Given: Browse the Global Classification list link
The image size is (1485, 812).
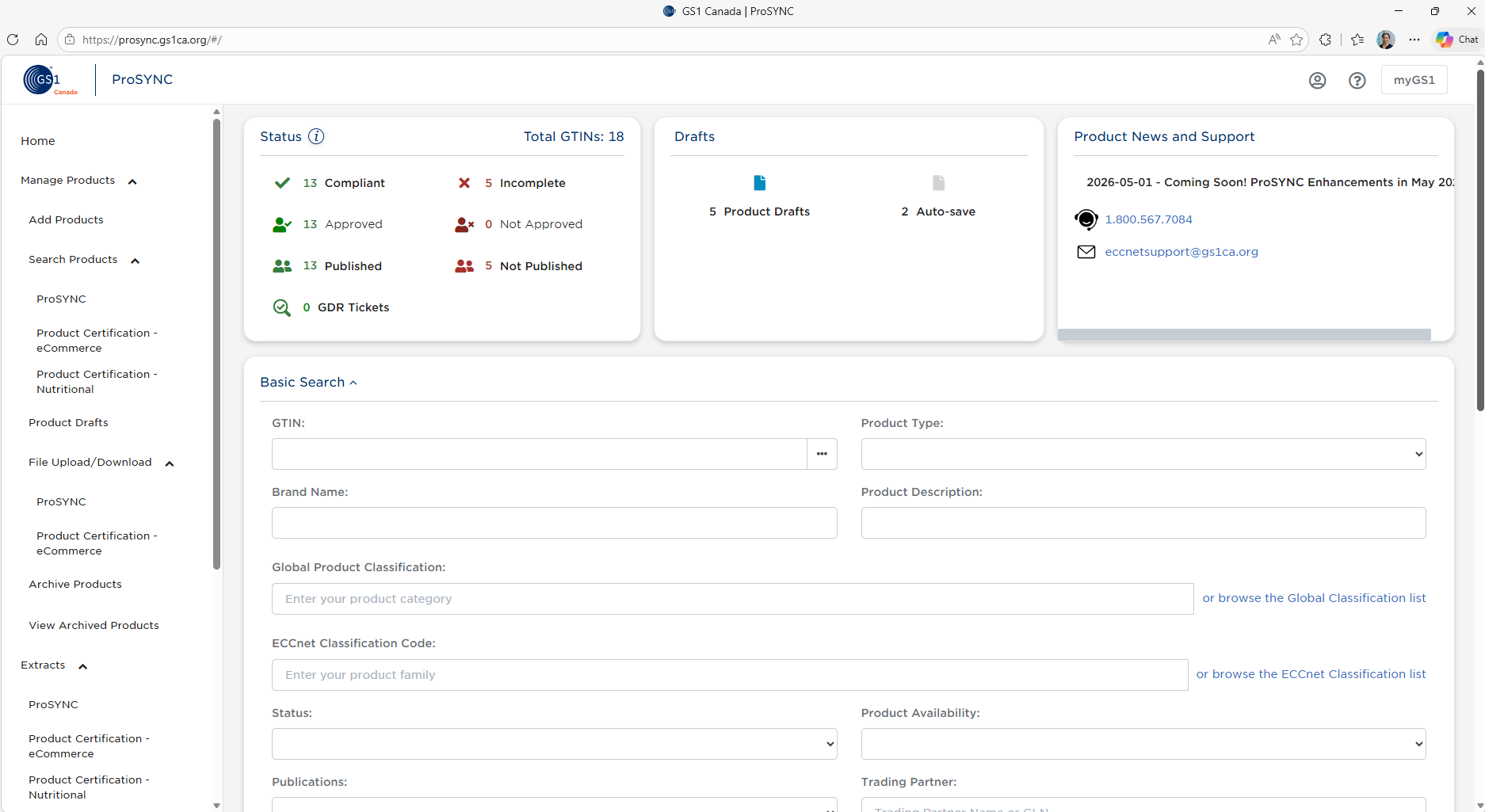Looking at the screenshot, I should [1314, 598].
